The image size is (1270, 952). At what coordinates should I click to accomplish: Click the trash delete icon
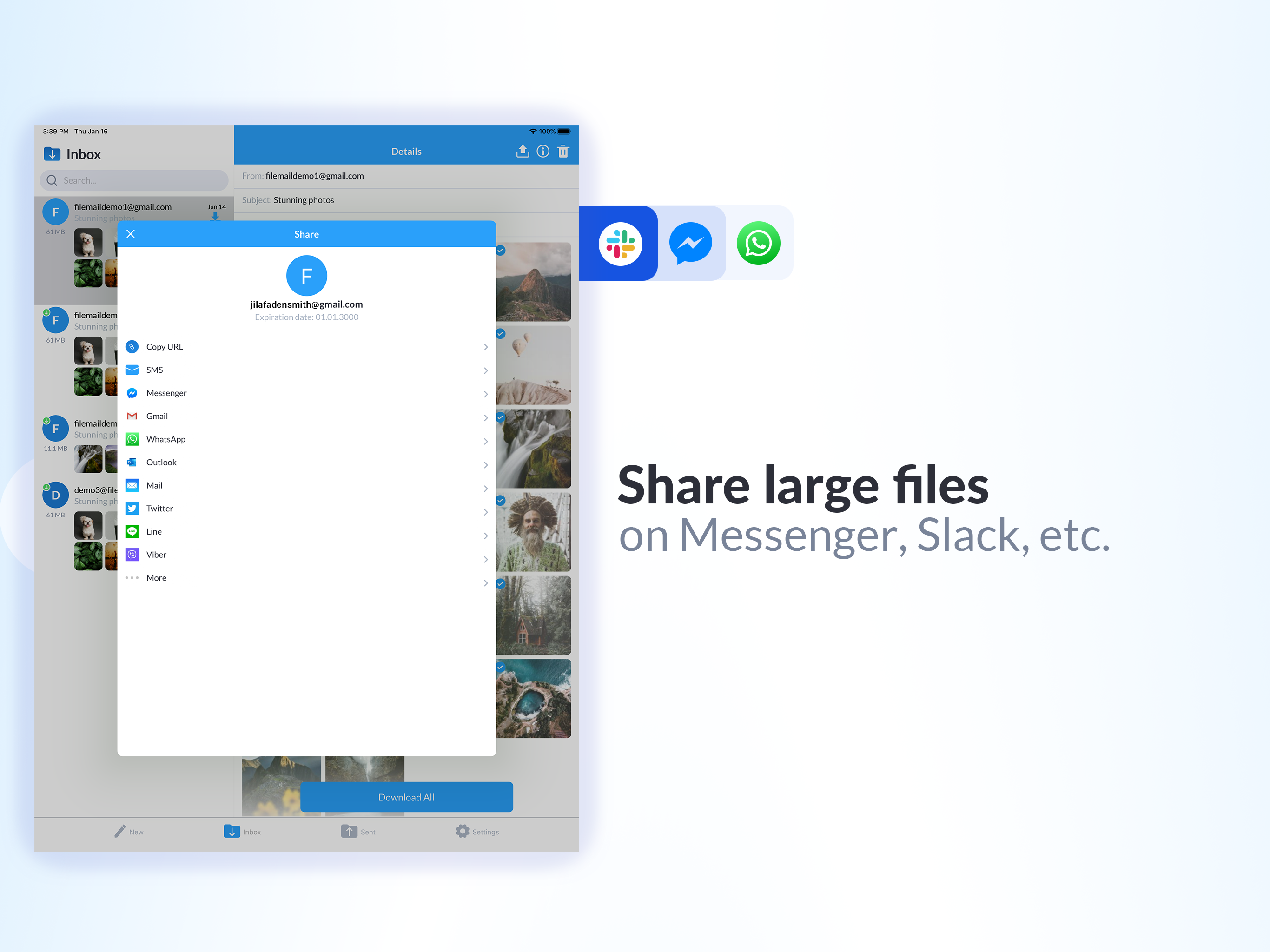pyautogui.click(x=563, y=151)
